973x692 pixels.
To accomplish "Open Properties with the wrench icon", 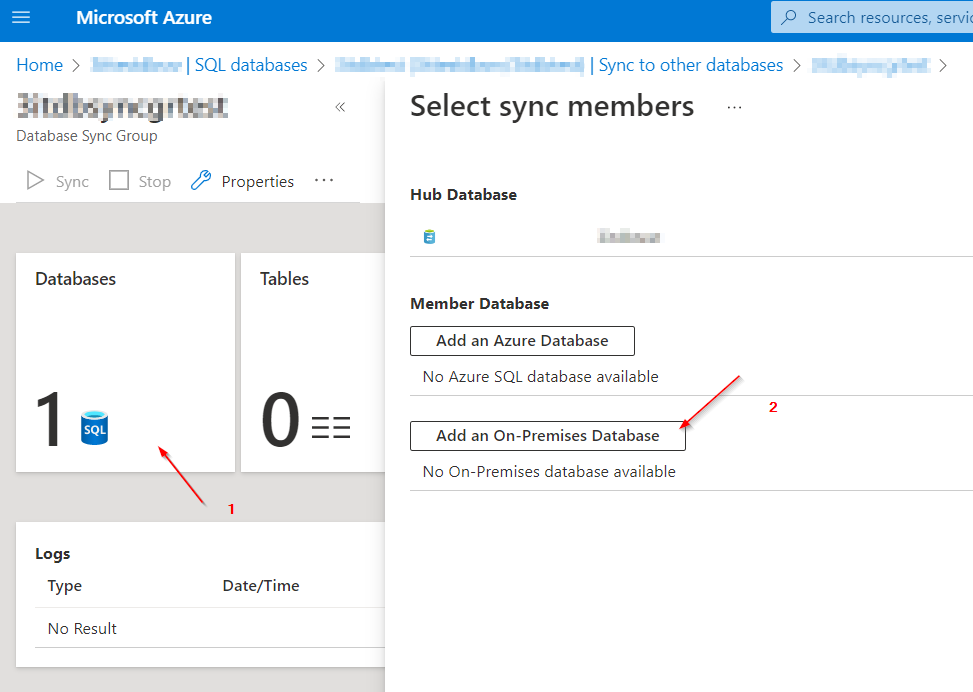I will pos(201,181).
